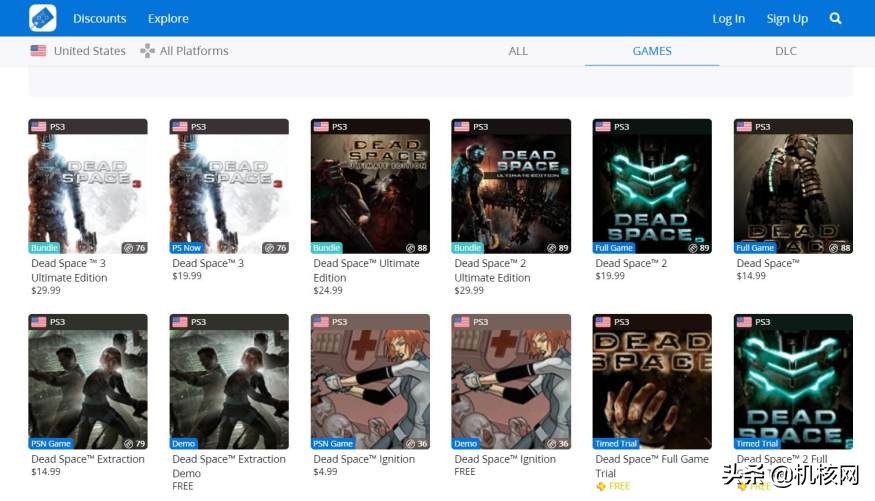Click the PS Now badge on Dead Space 3
The height and width of the screenshot is (501, 875).
186,248
